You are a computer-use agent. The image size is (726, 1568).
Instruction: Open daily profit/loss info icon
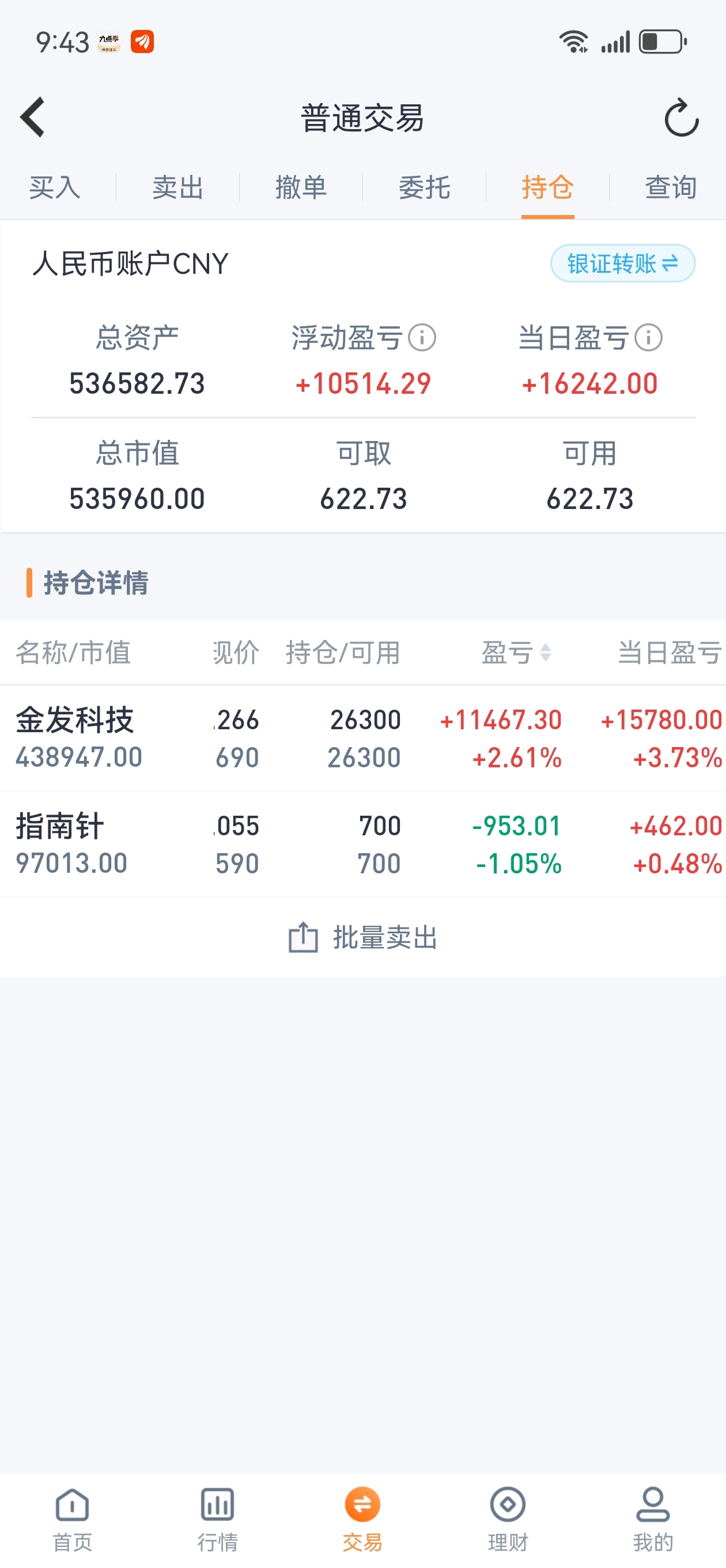(648, 337)
